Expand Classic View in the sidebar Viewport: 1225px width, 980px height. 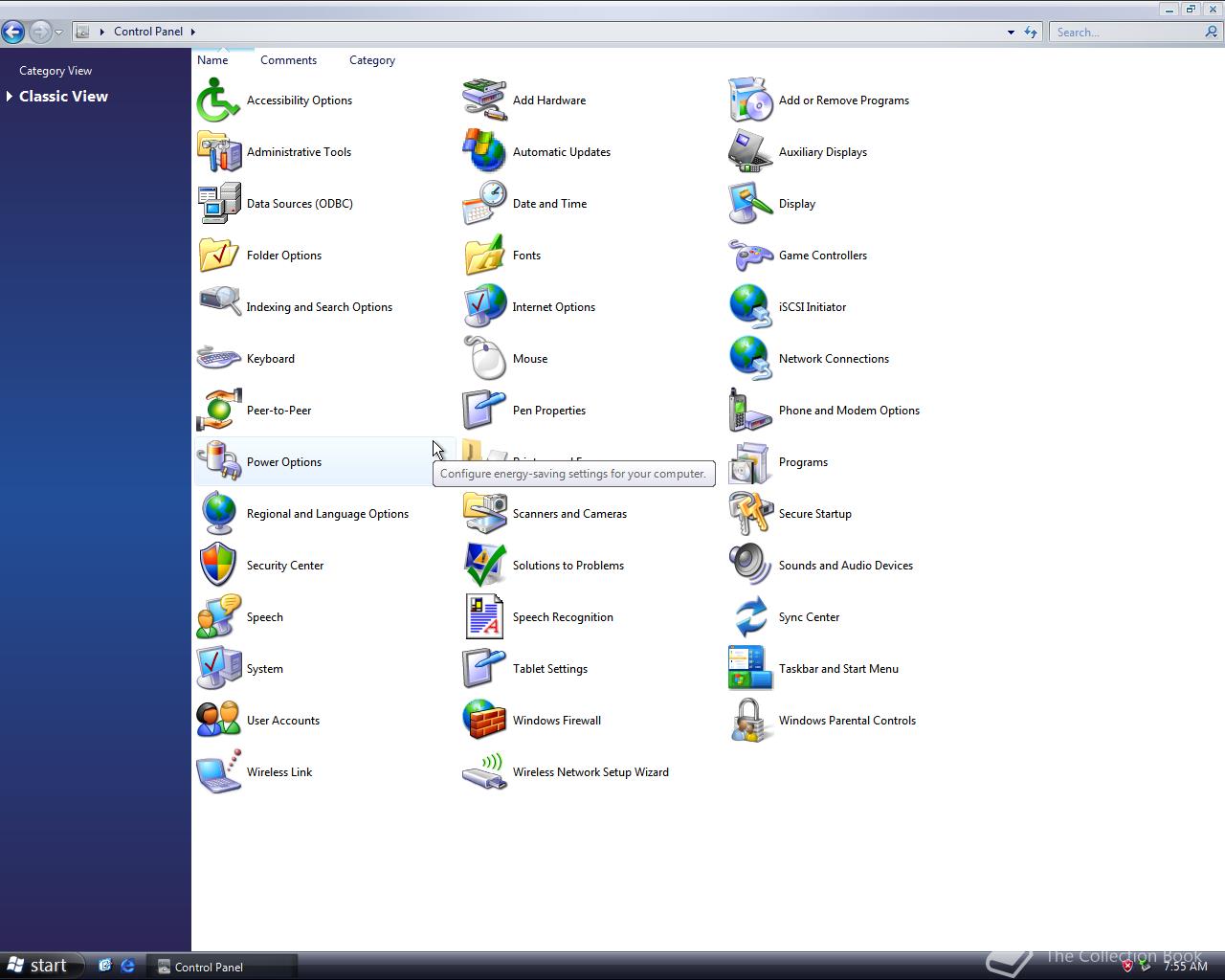tap(63, 96)
